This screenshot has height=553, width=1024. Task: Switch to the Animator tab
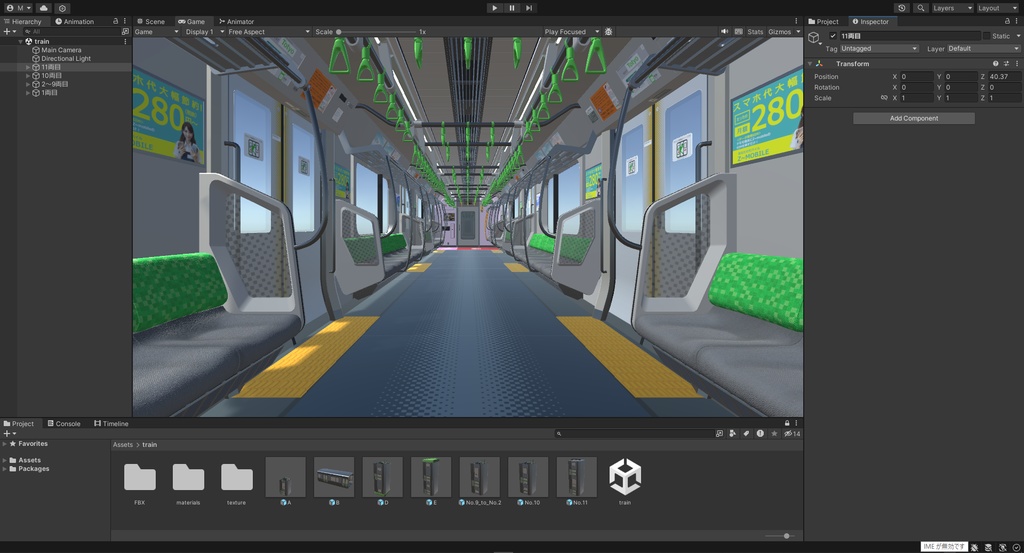coord(236,22)
